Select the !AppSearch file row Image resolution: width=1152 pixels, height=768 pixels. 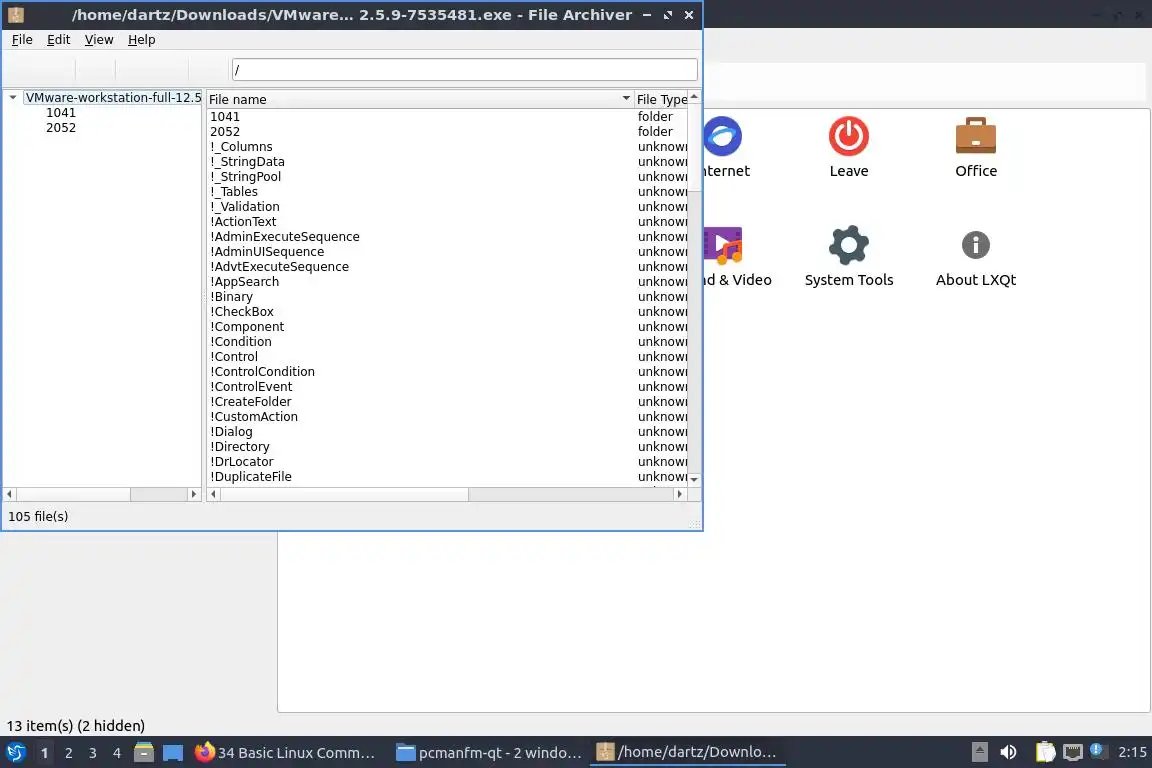pos(447,281)
